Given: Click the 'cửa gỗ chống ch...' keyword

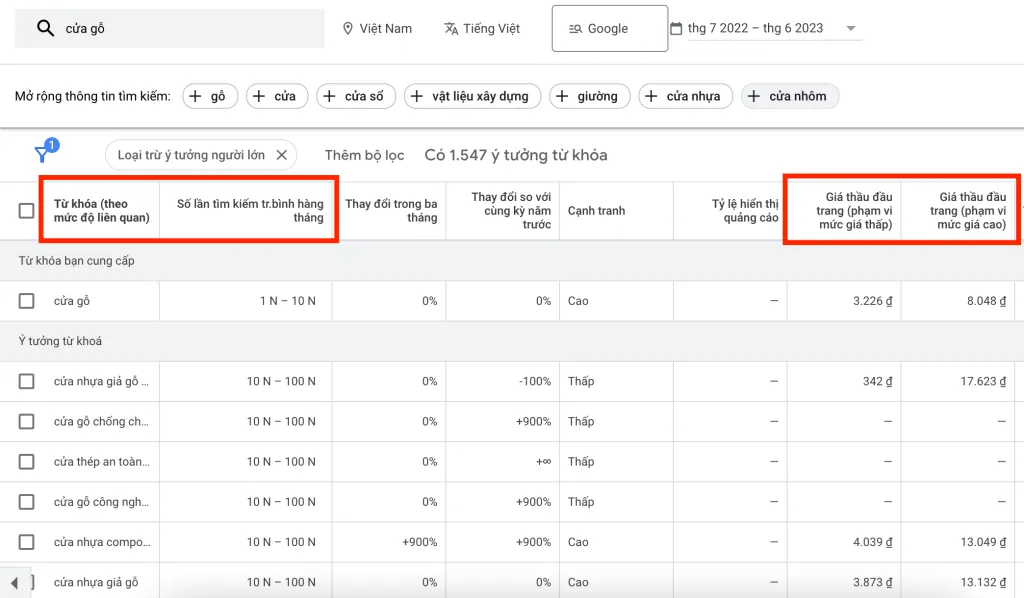Looking at the screenshot, I should [x=101, y=422].
